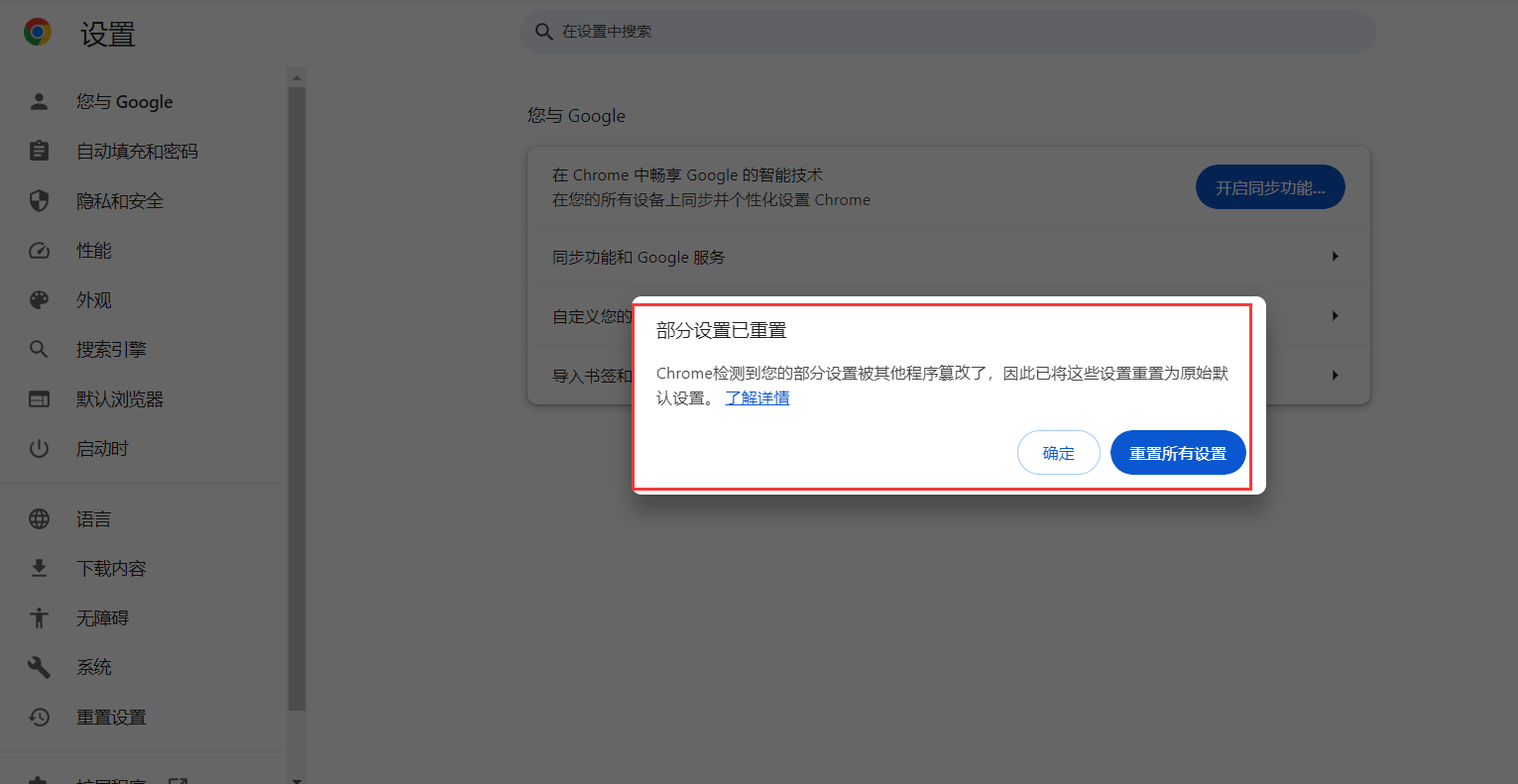Open 同步功能和 Google 服务 row

949,257
